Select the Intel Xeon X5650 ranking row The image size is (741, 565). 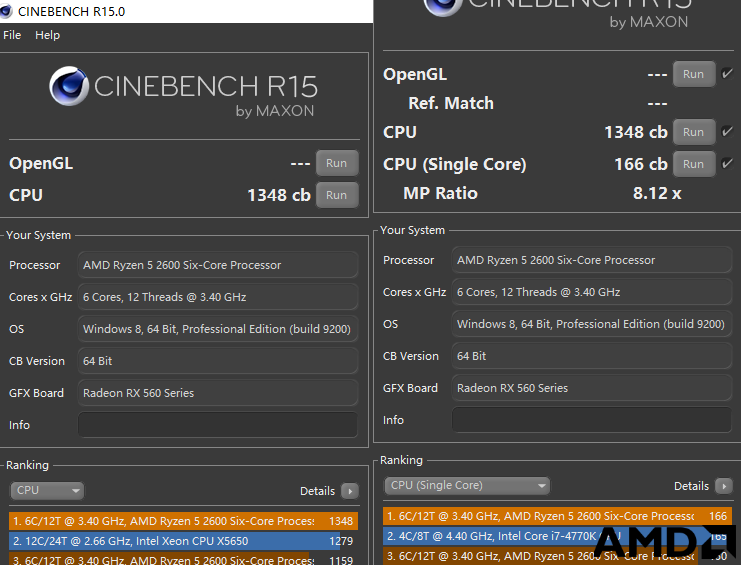tap(183, 541)
